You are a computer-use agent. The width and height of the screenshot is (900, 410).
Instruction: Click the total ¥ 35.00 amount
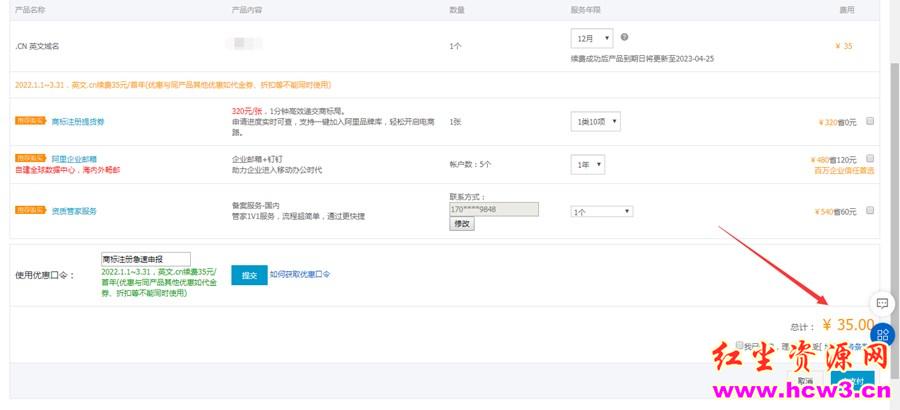tap(848, 325)
